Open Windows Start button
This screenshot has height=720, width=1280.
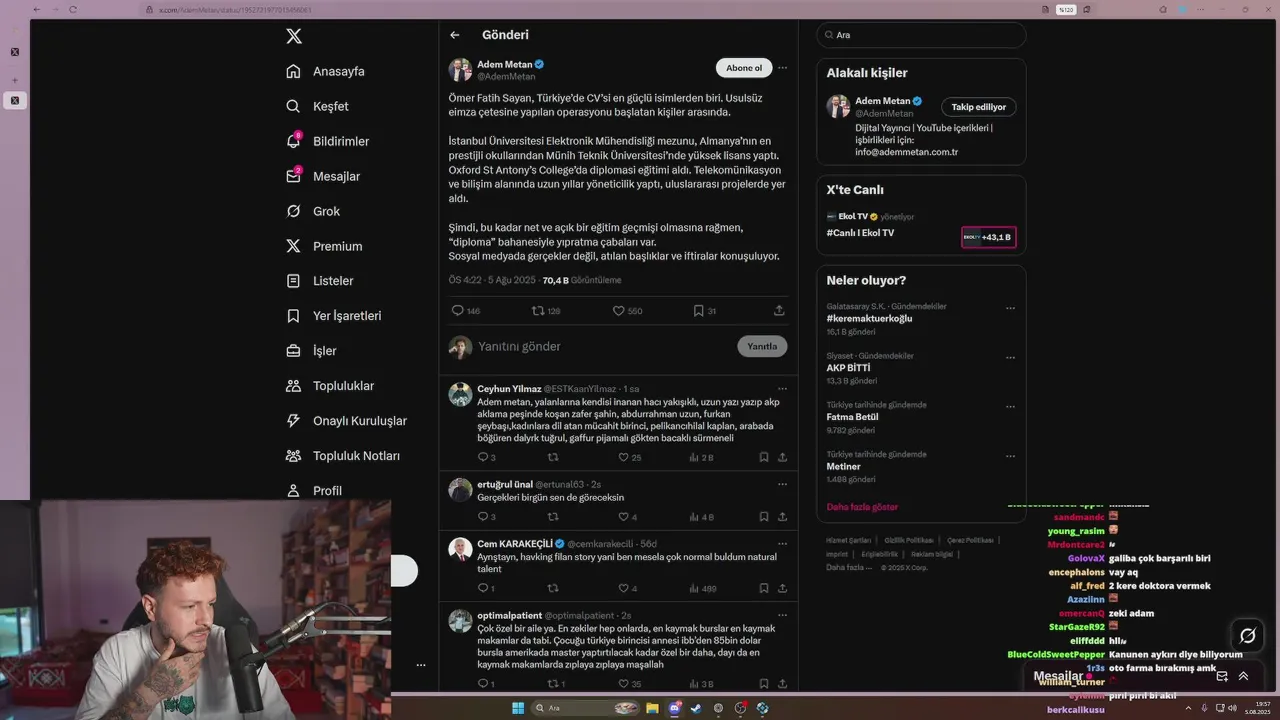pos(518,708)
